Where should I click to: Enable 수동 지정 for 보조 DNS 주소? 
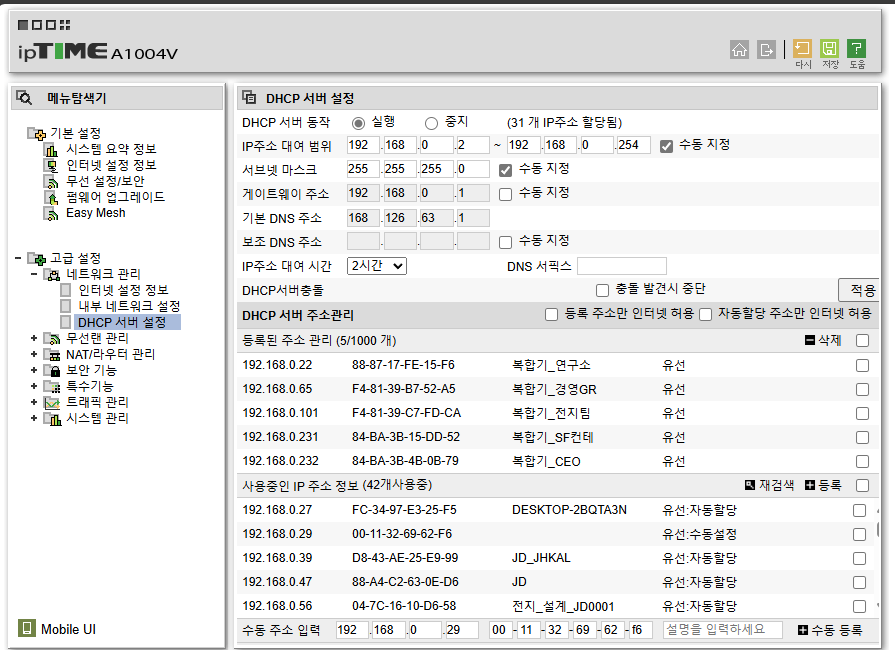tap(505, 242)
